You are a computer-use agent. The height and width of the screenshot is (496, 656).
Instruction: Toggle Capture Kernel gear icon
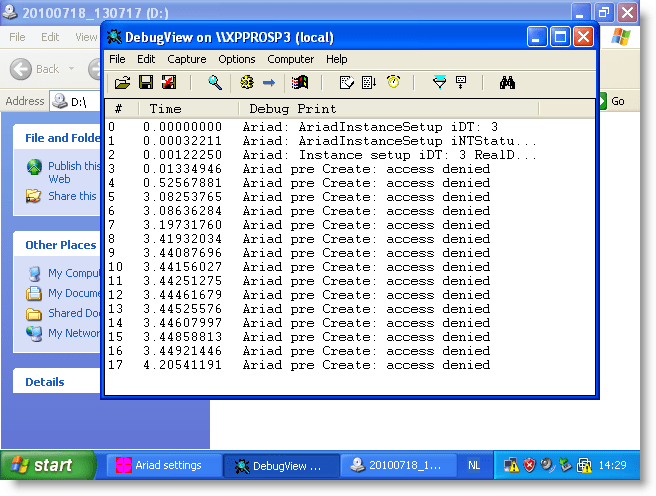click(x=246, y=82)
